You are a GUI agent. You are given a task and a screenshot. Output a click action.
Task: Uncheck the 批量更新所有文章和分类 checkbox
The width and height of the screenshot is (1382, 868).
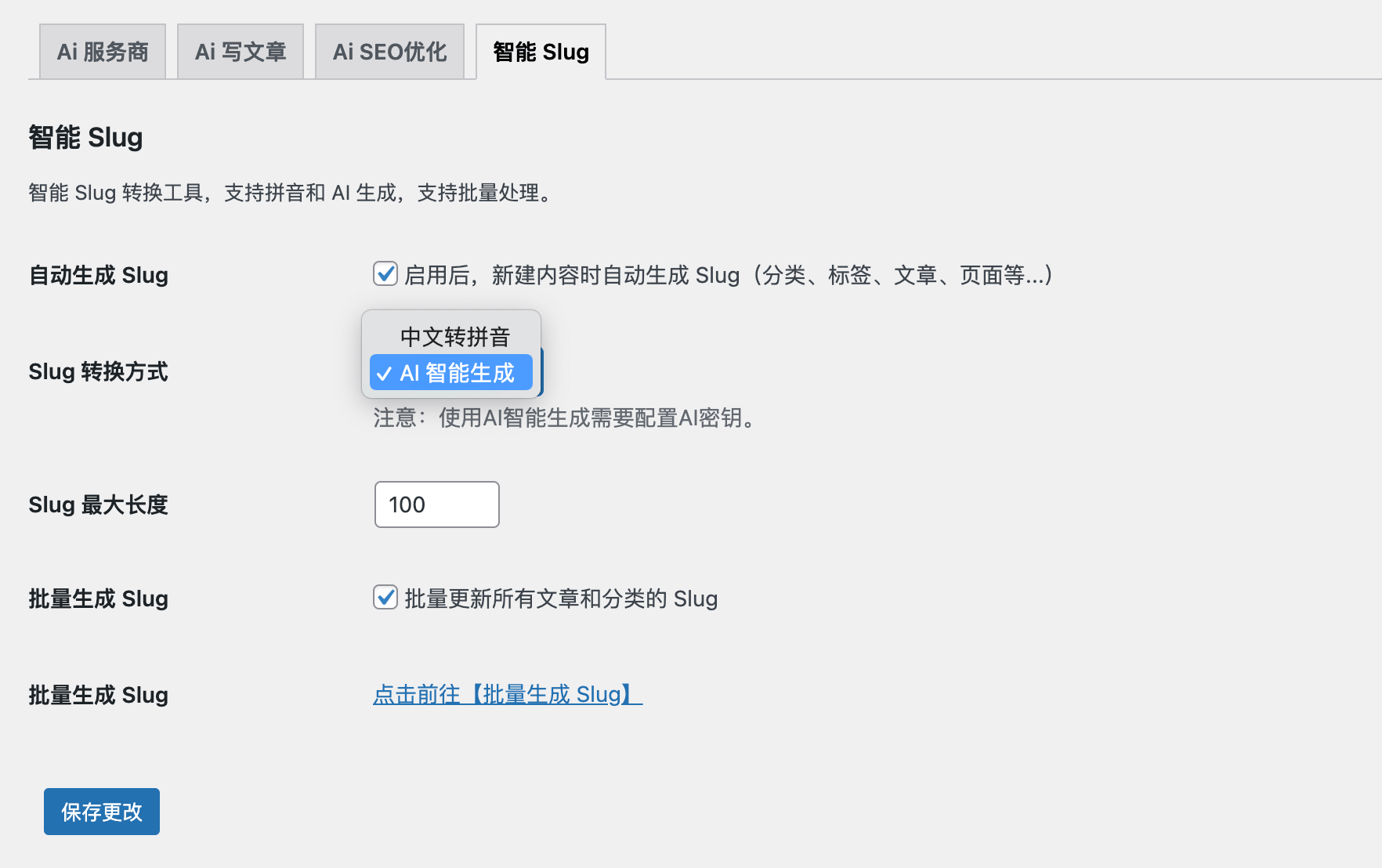point(385,598)
